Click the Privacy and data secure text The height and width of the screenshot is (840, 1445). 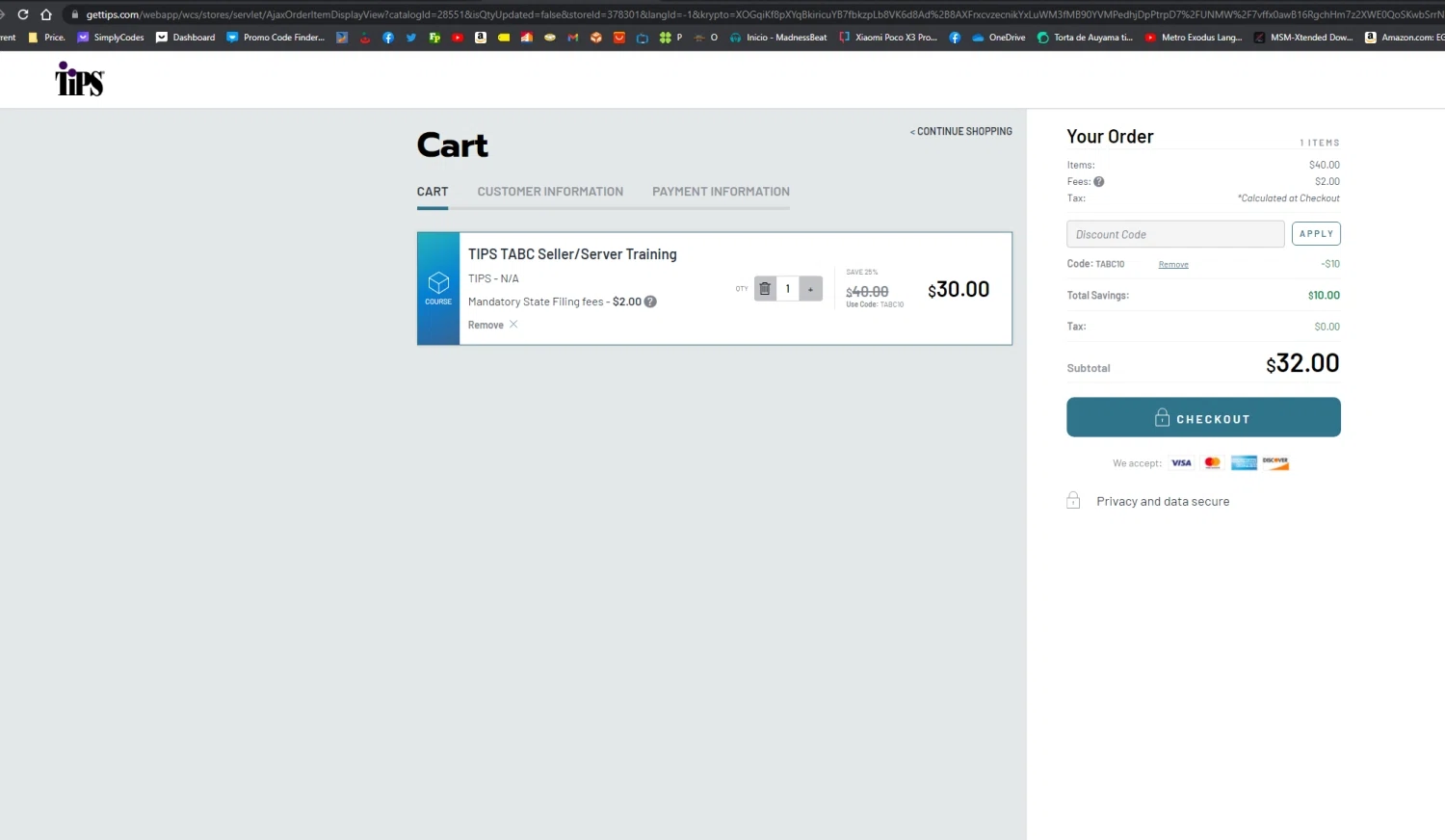(x=1163, y=502)
